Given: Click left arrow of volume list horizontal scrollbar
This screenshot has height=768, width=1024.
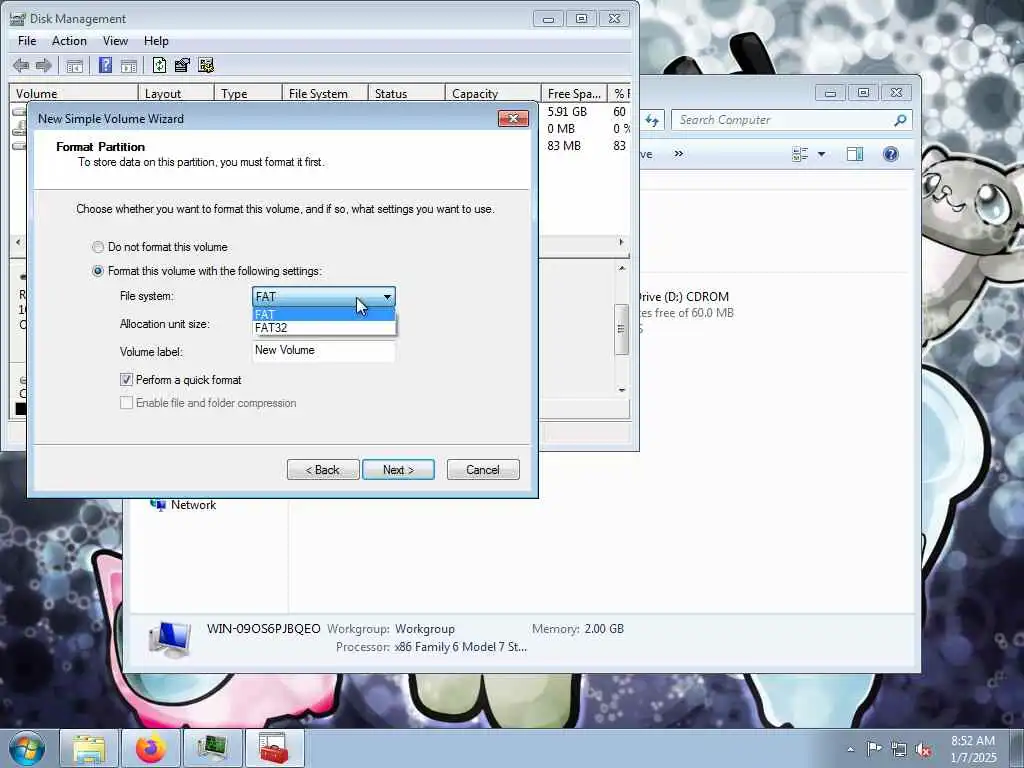Looking at the screenshot, I should pyautogui.click(x=18, y=242).
